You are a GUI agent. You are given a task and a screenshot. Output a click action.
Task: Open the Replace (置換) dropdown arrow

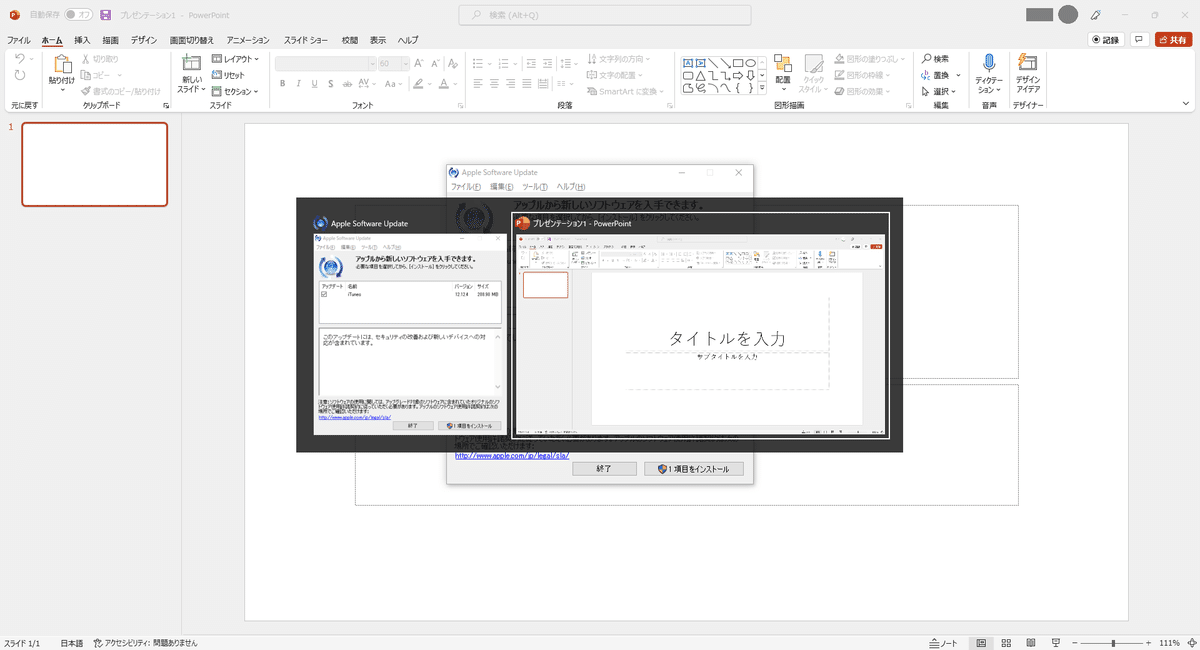click(x=958, y=75)
